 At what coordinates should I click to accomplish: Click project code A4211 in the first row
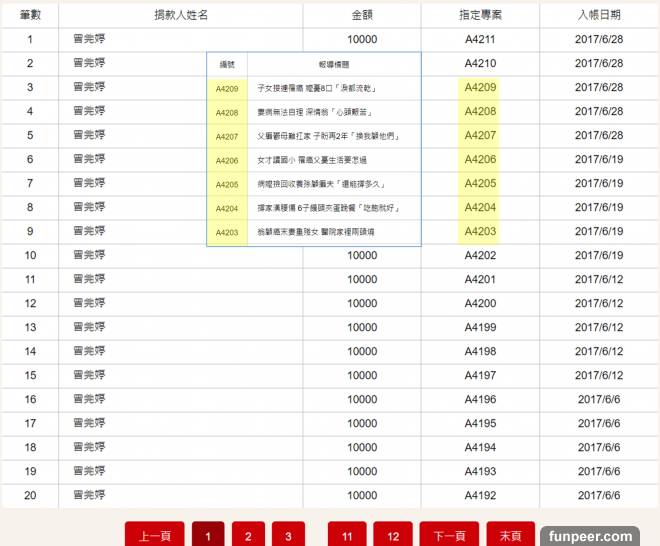tap(480, 40)
